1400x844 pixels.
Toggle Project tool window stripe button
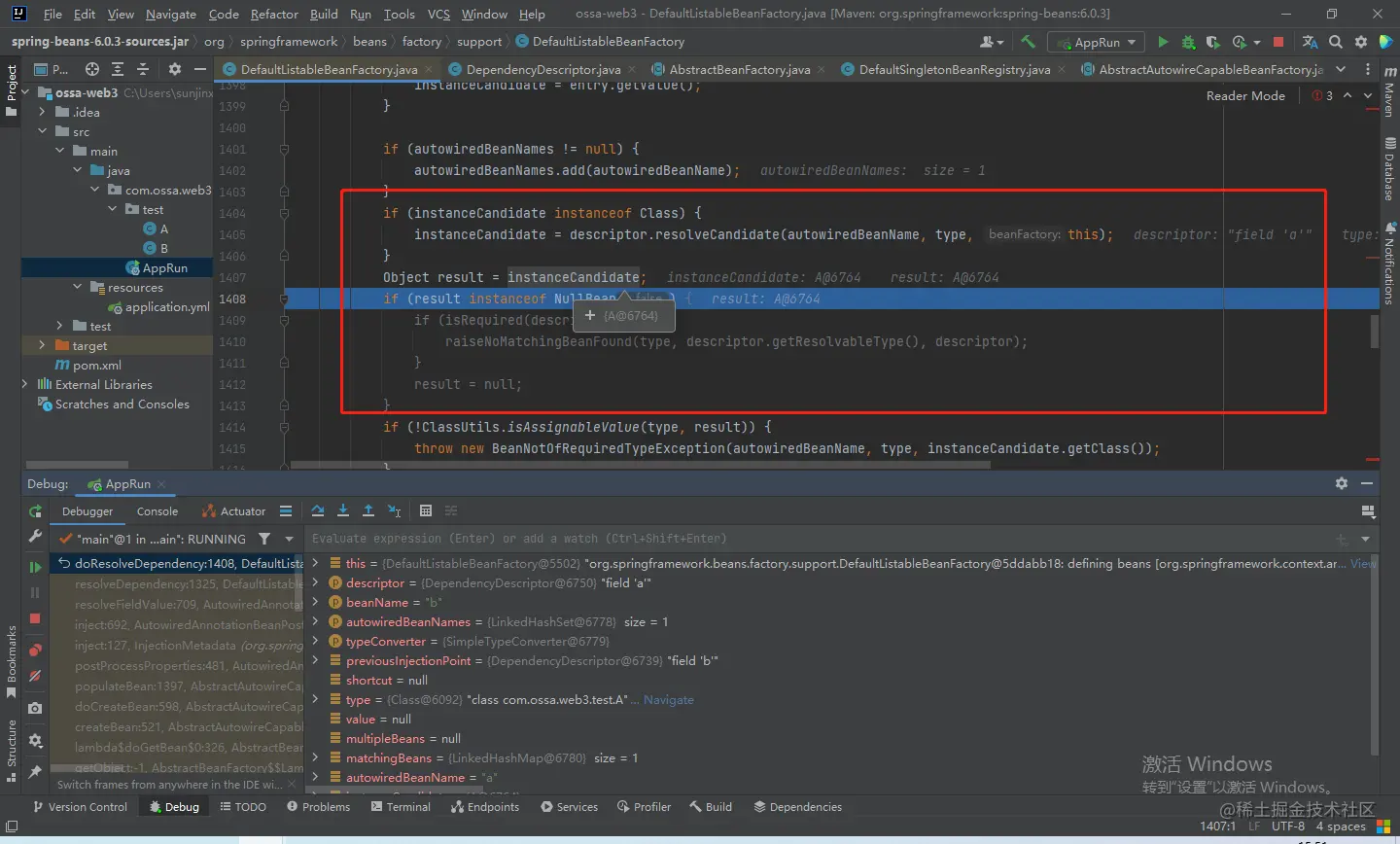(12, 90)
